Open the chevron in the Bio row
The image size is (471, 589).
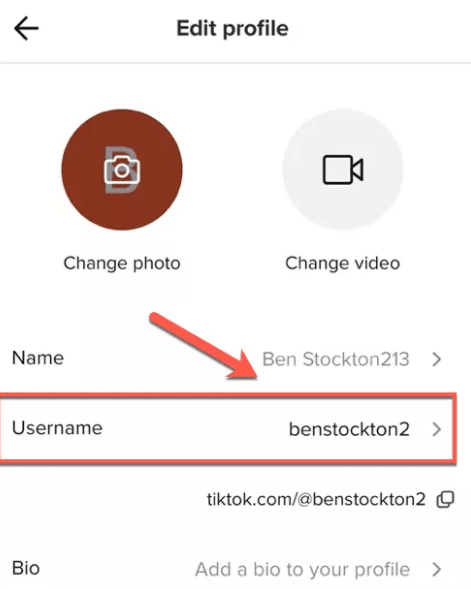point(436,569)
